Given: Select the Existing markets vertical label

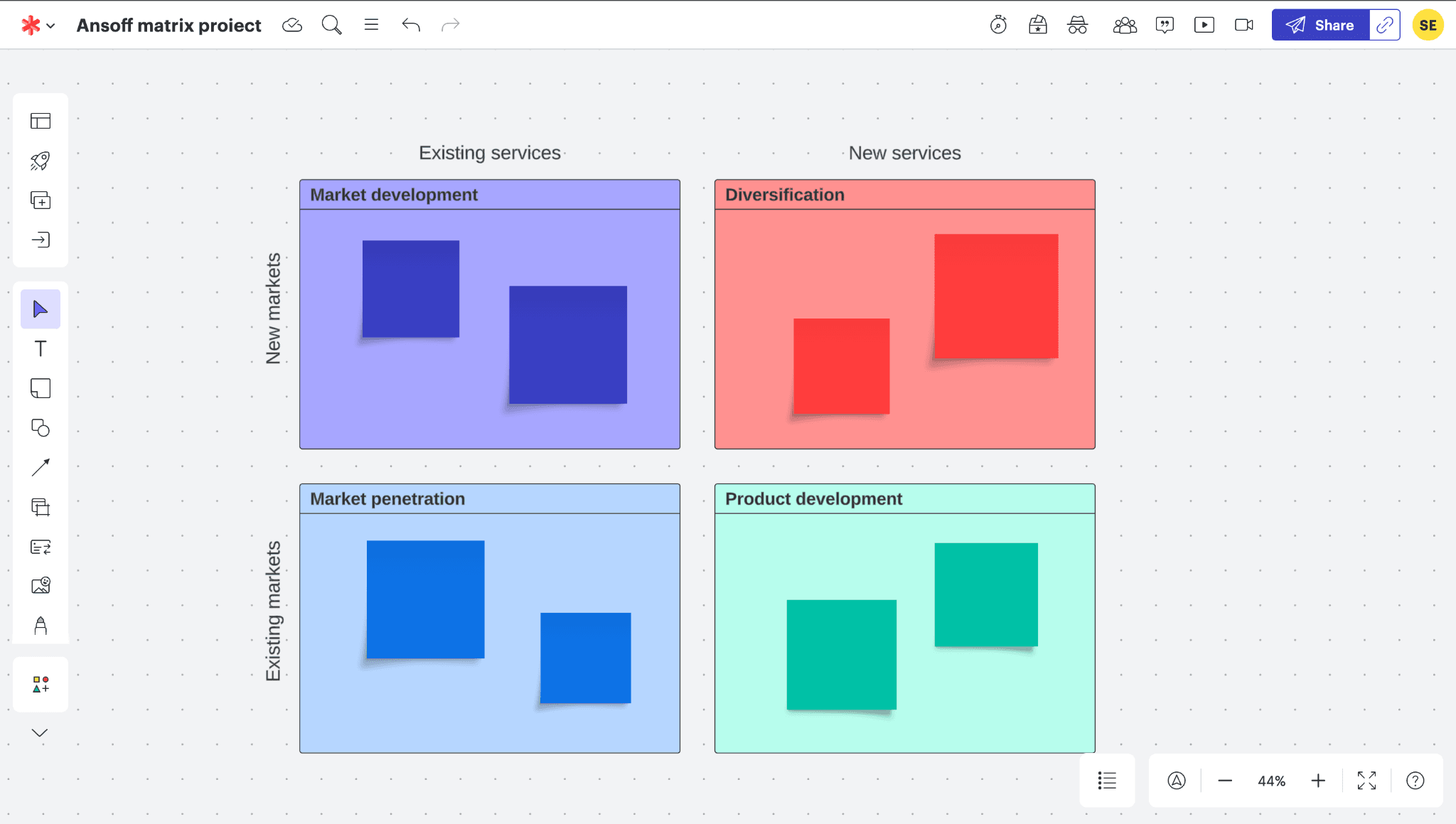Looking at the screenshot, I should 273,611.
